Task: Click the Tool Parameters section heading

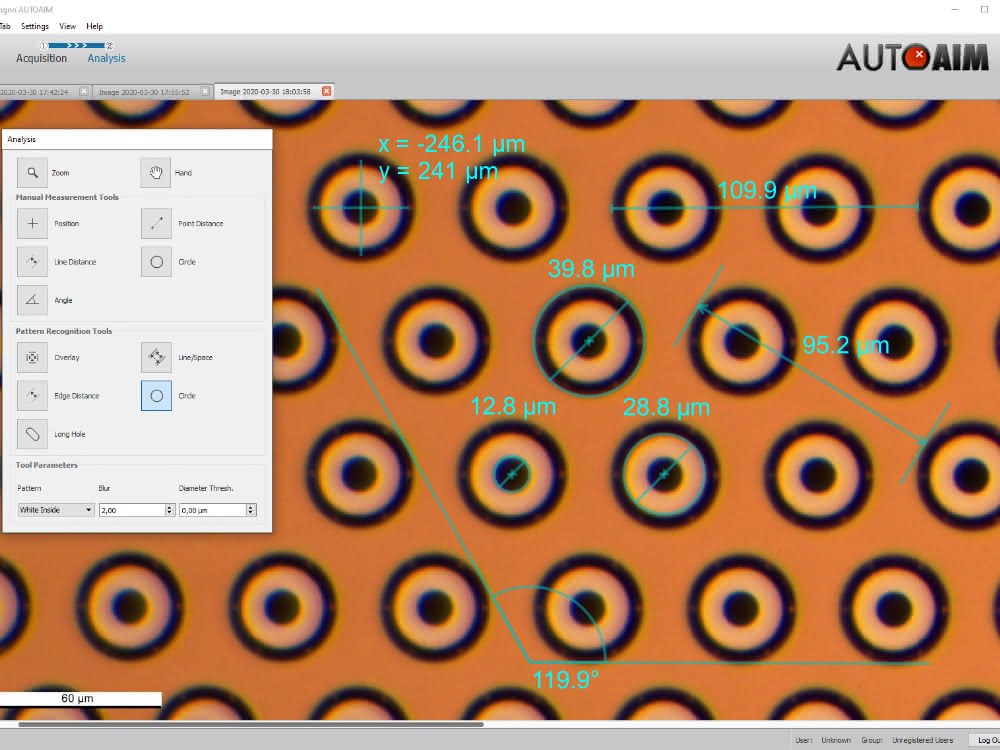Action: [47, 465]
